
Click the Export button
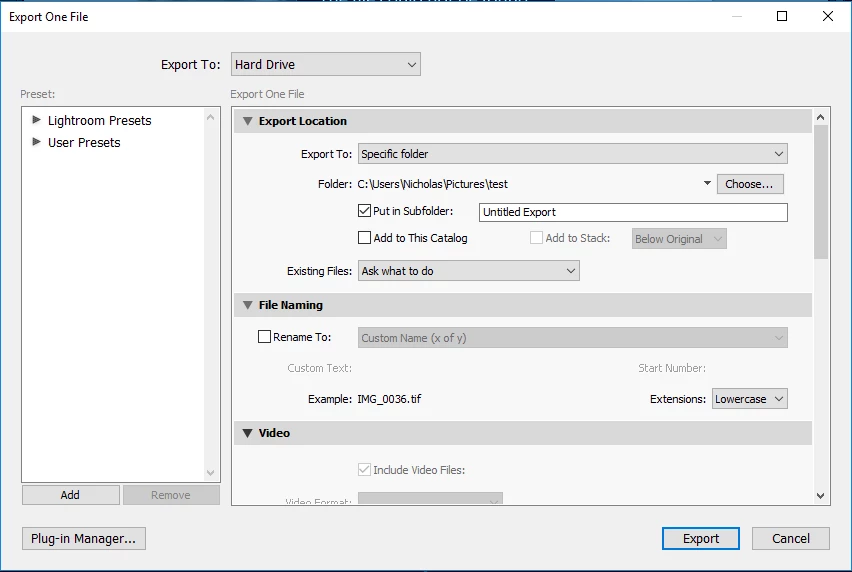(x=700, y=538)
